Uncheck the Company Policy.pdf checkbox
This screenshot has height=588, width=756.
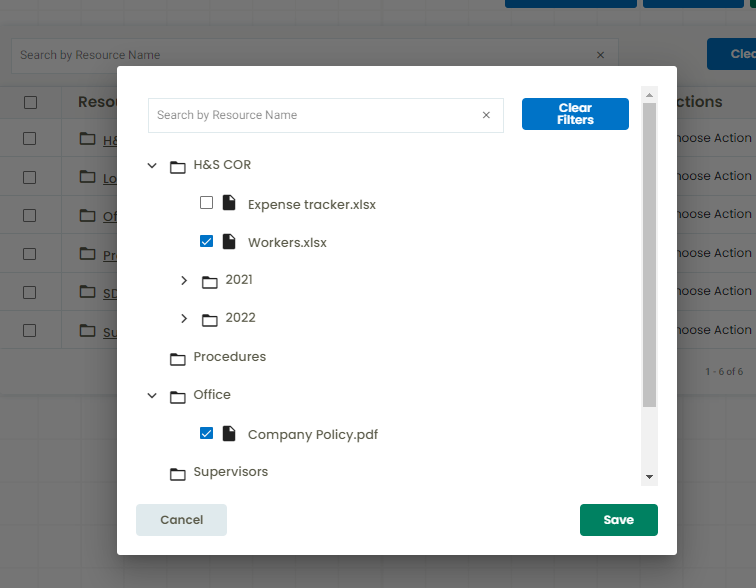pyautogui.click(x=207, y=433)
